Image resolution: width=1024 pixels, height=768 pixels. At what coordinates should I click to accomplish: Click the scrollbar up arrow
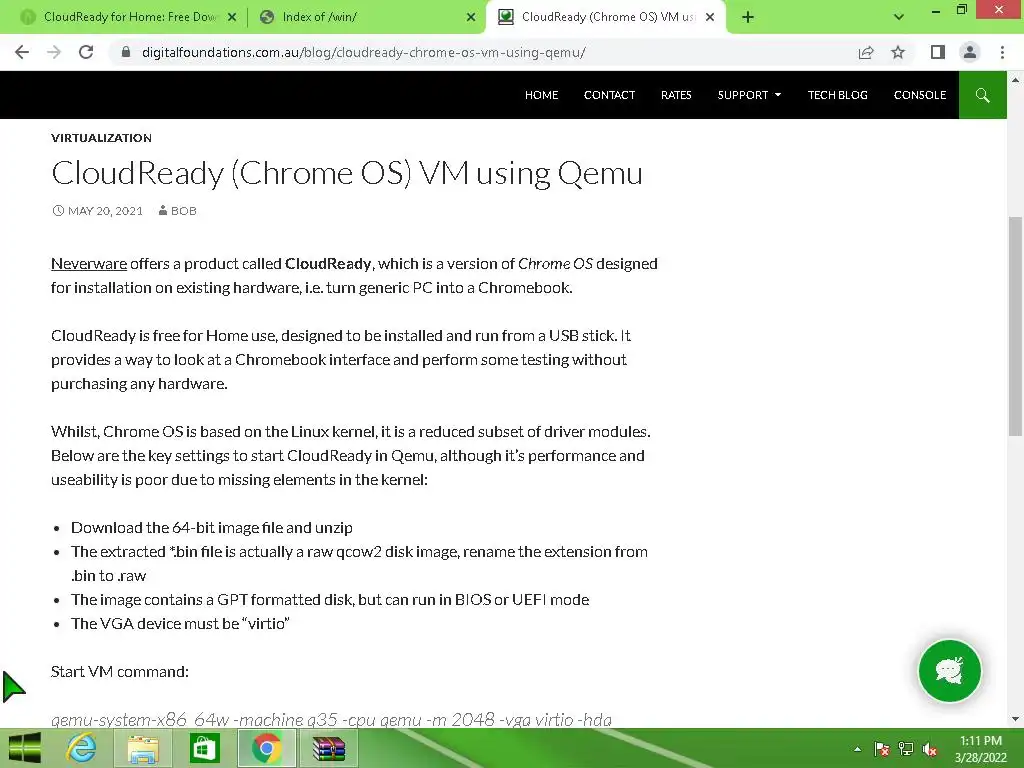click(1015, 80)
